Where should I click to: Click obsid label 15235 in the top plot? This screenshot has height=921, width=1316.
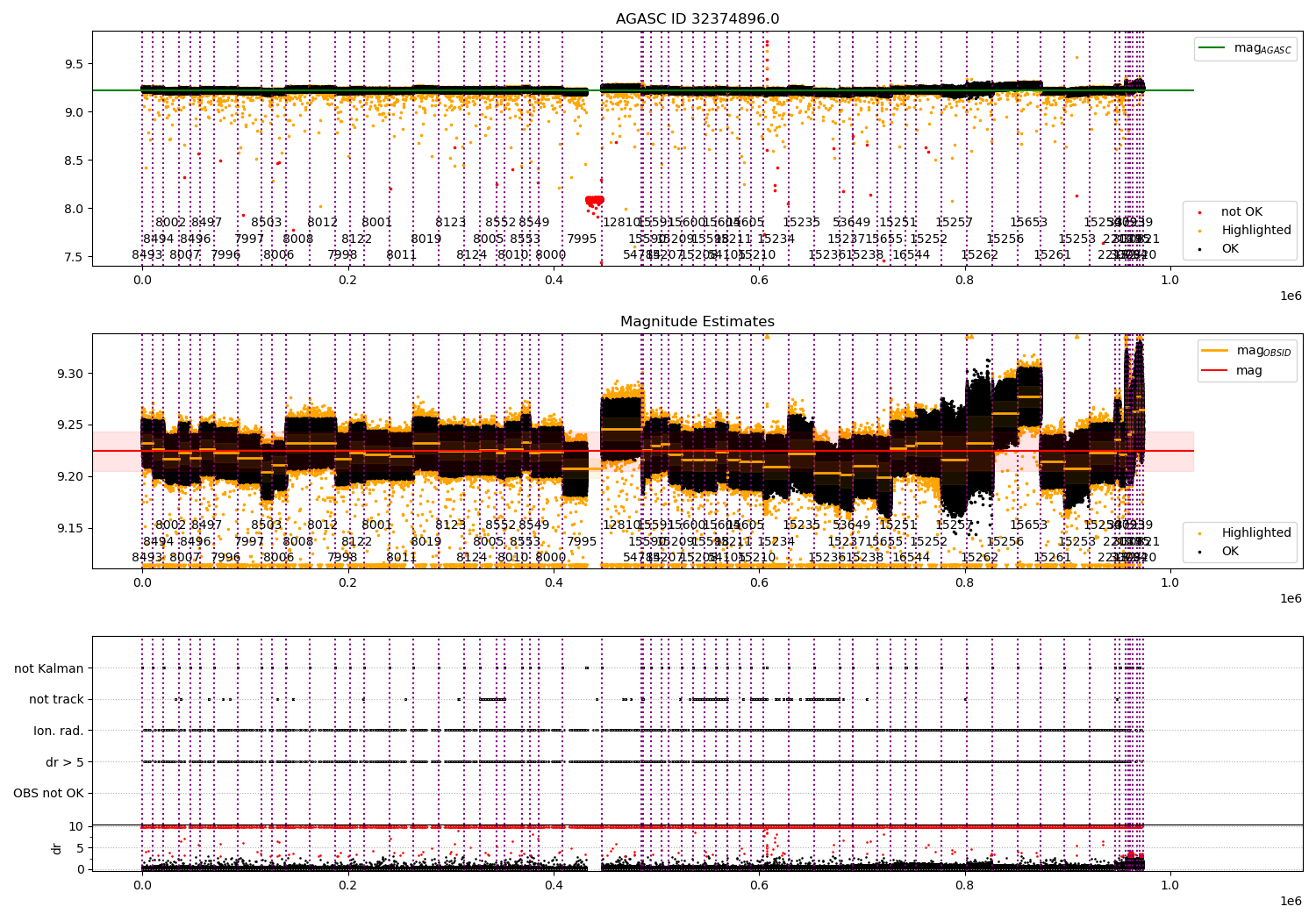pos(802,223)
